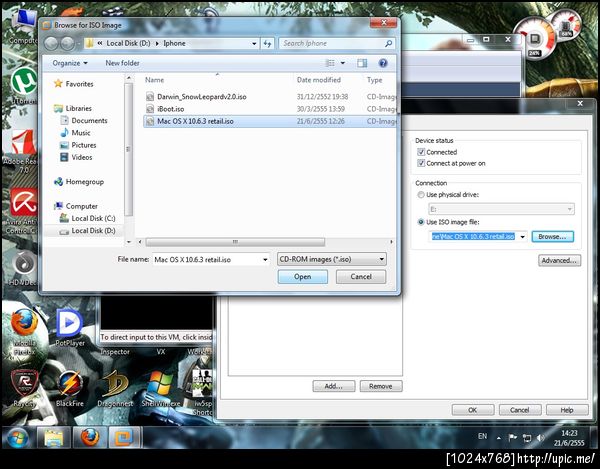Open Homegroup in navigation pane
Image resolution: width=600 pixels, height=469 pixels.
[x=79, y=182]
